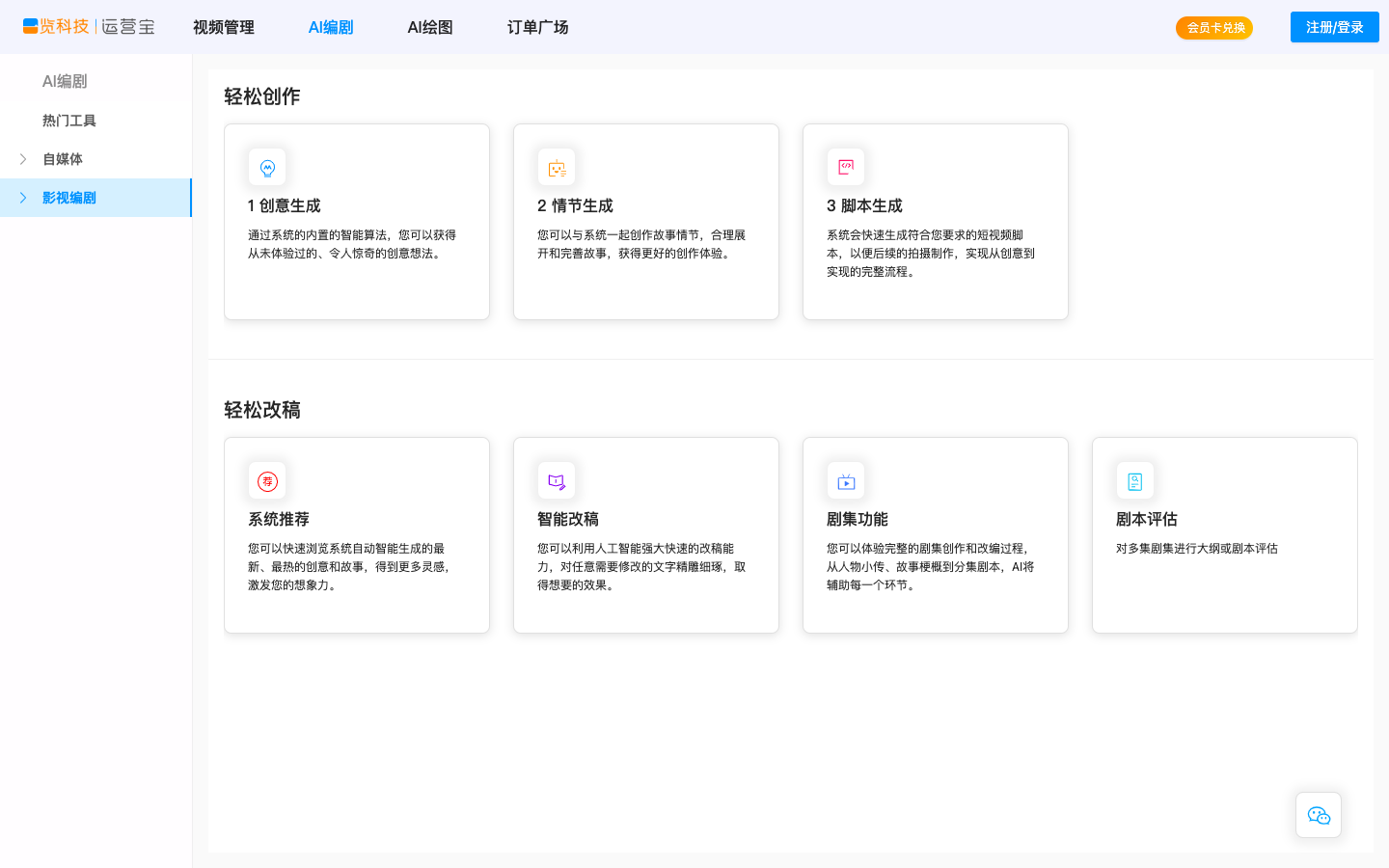Image resolution: width=1389 pixels, height=868 pixels.
Task: Click the 注册/登录 button
Action: click(1334, 27)
